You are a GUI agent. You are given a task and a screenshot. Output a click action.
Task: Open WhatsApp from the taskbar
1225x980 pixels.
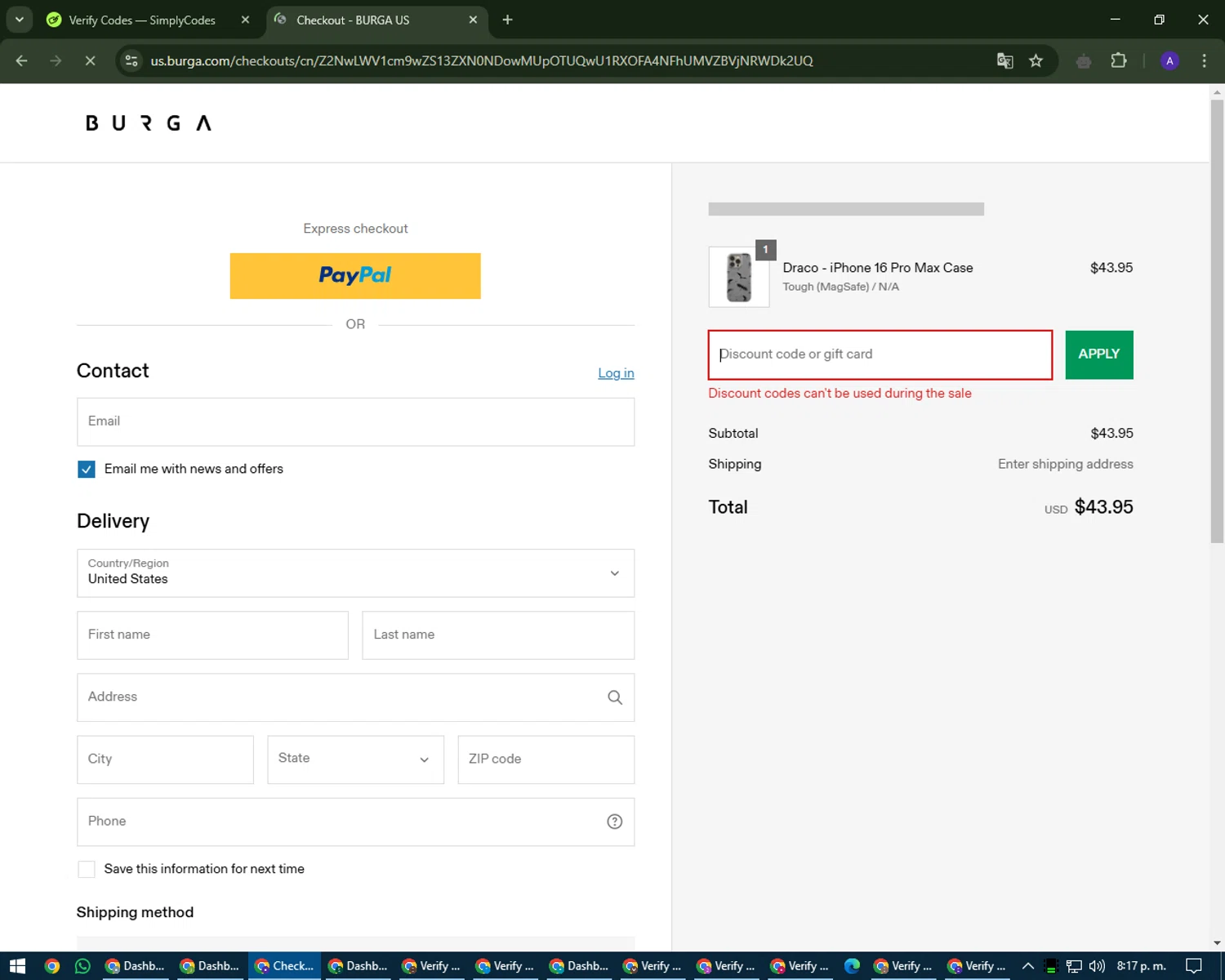point(82,966)
